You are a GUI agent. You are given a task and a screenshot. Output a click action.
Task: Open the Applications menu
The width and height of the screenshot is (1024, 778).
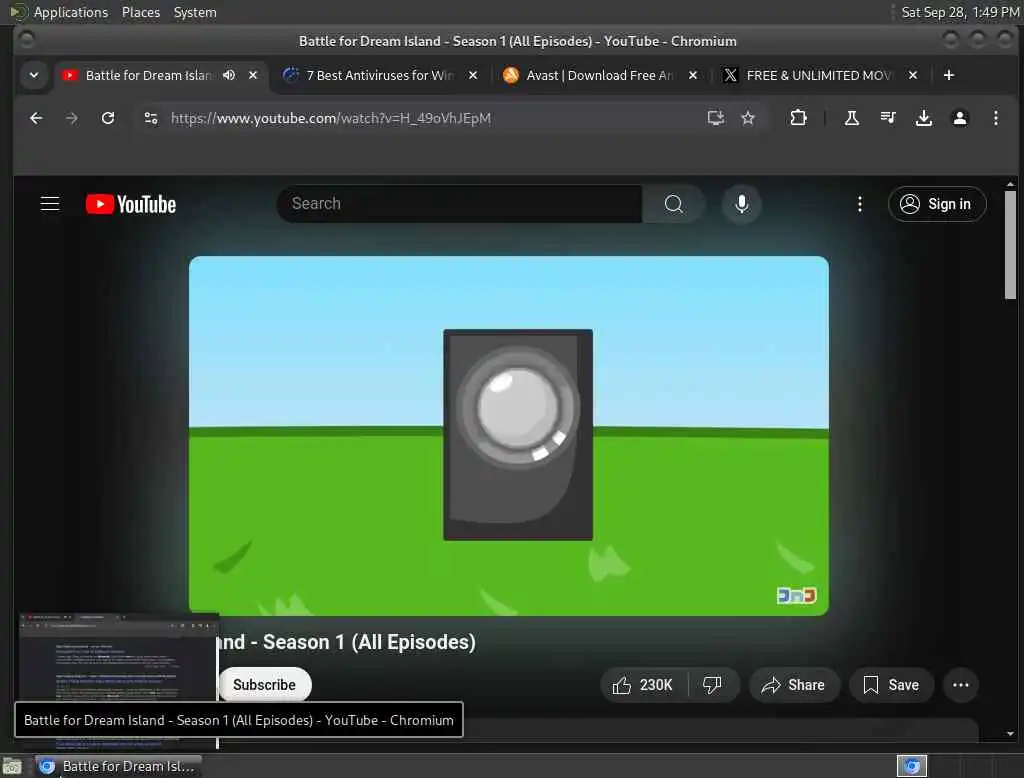pos(71,12)
